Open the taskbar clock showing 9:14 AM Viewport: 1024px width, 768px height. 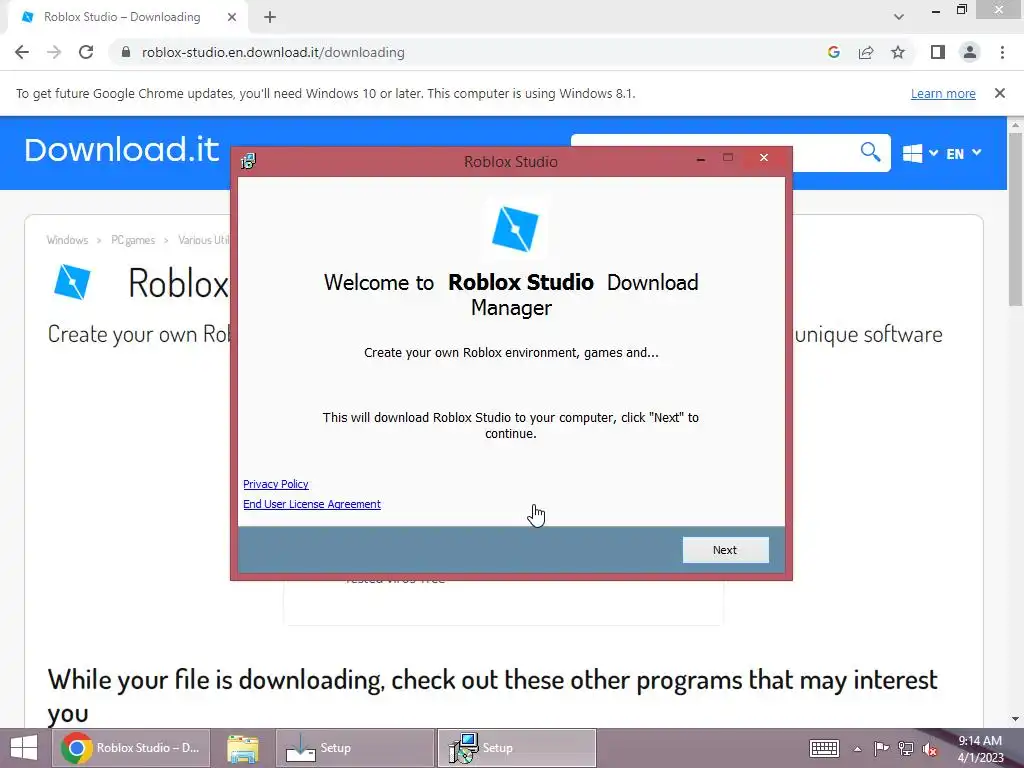980,749
